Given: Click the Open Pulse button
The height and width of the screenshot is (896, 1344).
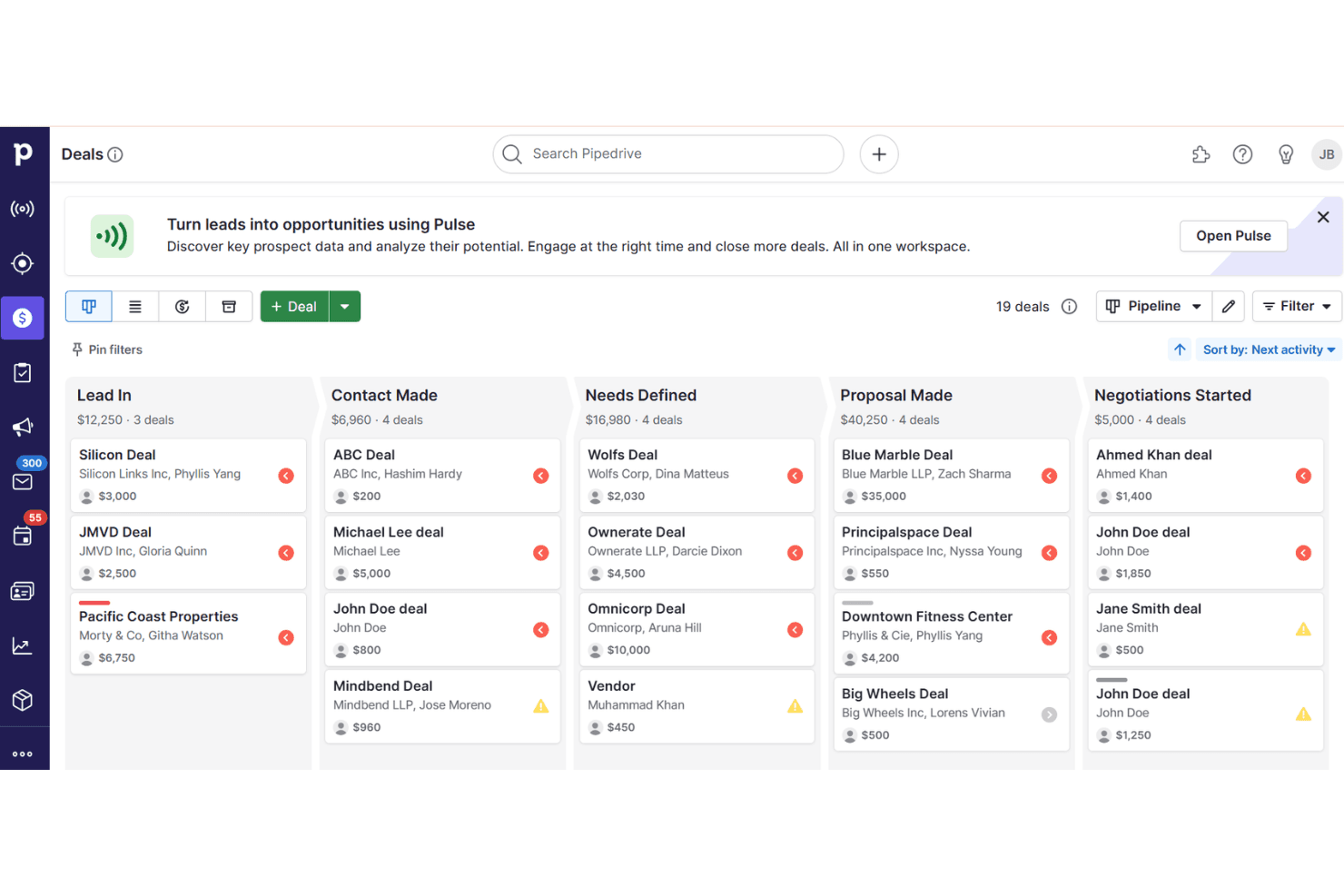Looking at the screenshot, I should (1233, 236).
